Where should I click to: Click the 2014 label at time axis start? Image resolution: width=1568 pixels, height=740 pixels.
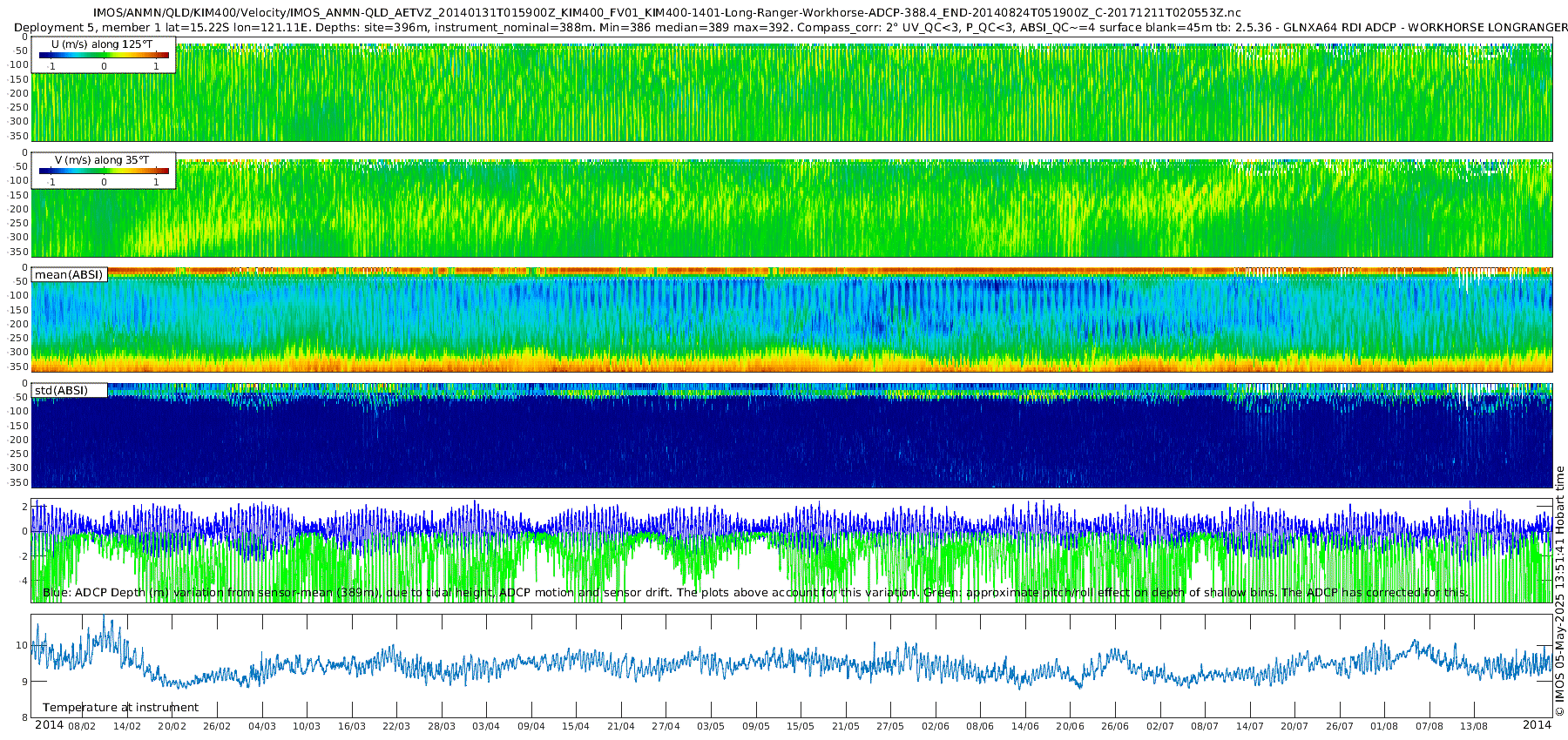point(49,725)
